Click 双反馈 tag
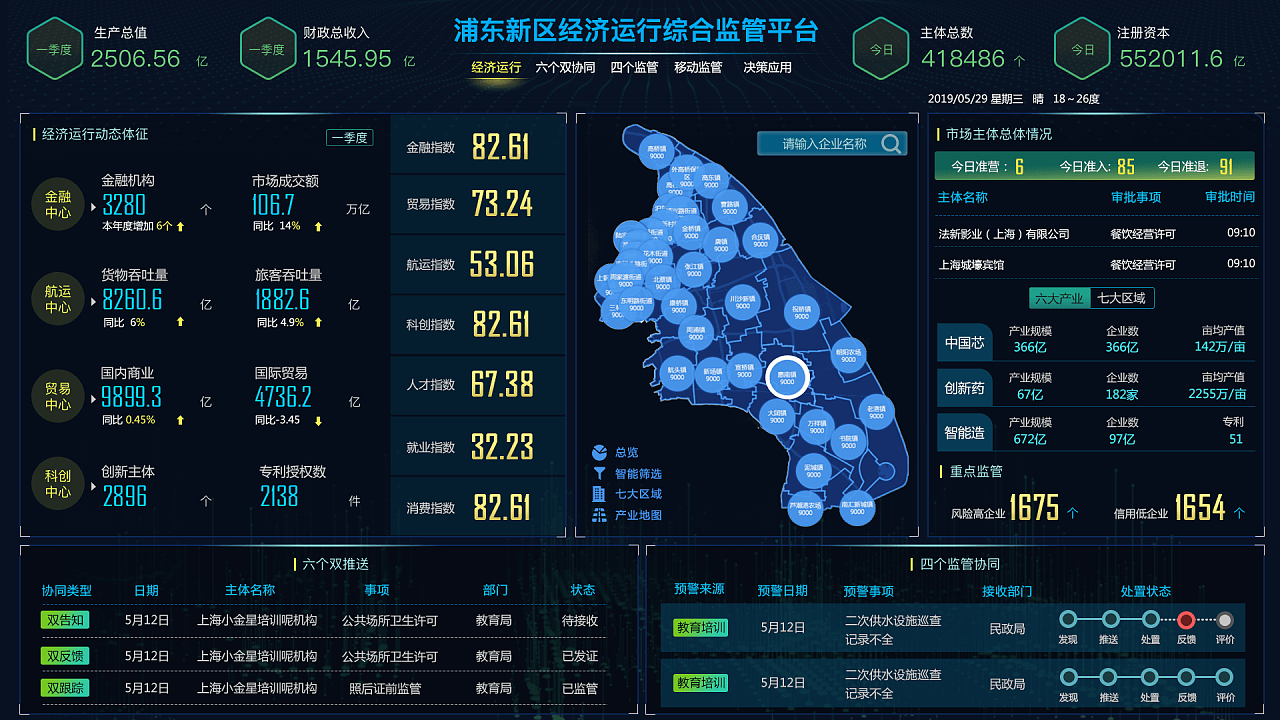Image resolution: width=1280 pixels, height=720 pixels. [x=65, y=656]
